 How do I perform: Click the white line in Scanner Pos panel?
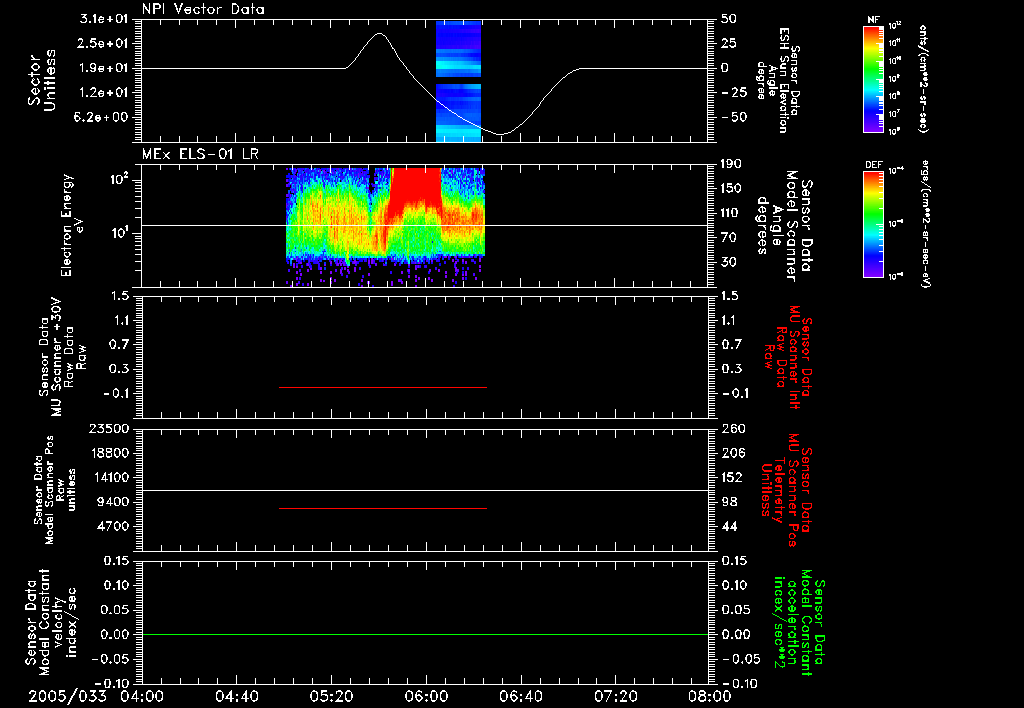425,490
